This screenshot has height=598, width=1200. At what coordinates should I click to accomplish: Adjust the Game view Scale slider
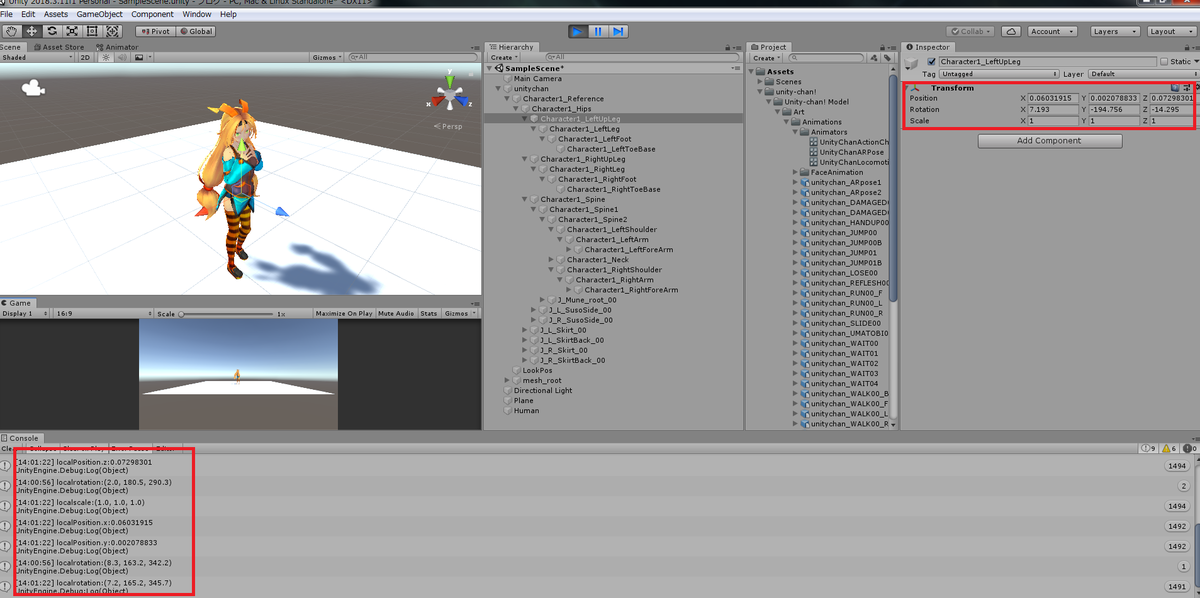[226, 314]
